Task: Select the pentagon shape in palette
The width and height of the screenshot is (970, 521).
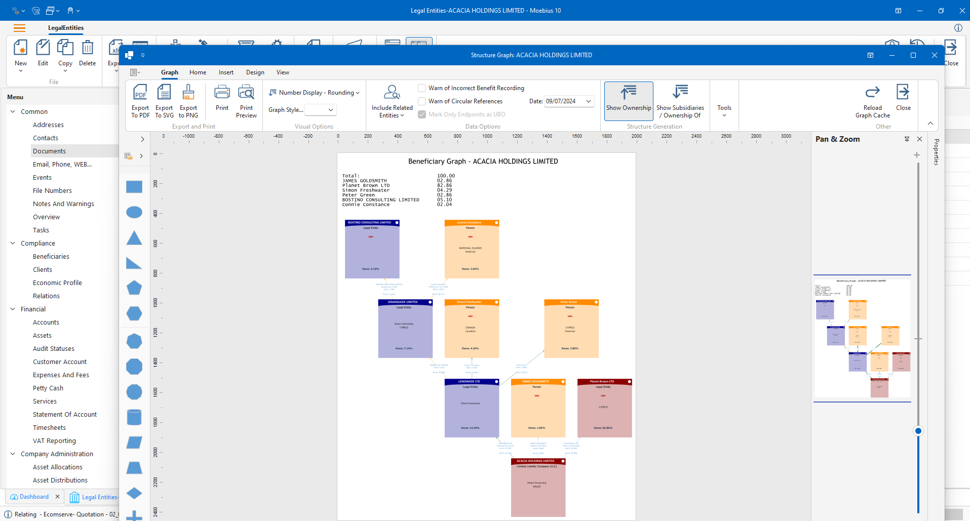Action: coord(134,288)
